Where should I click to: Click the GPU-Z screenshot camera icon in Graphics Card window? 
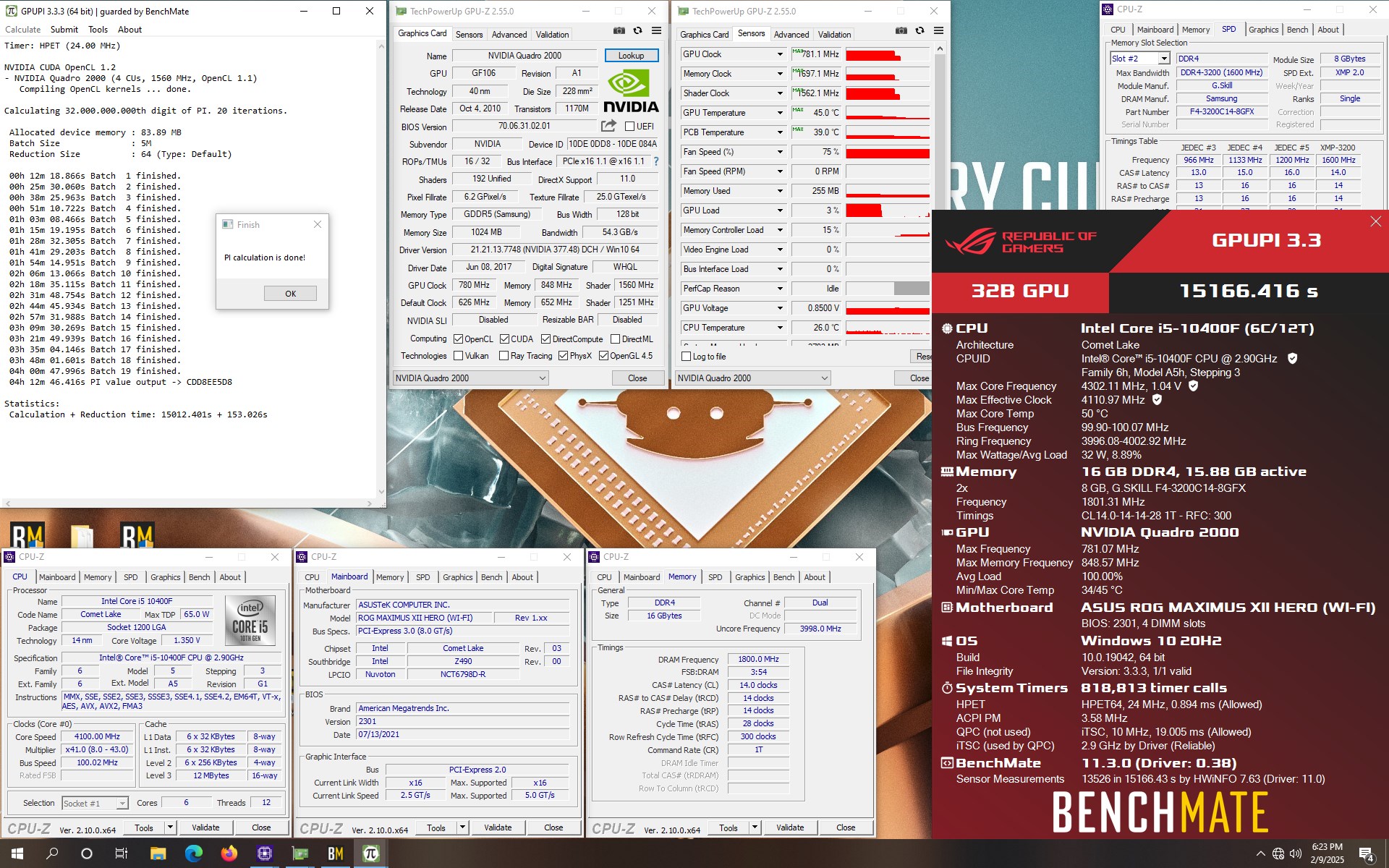coord(619,31)
